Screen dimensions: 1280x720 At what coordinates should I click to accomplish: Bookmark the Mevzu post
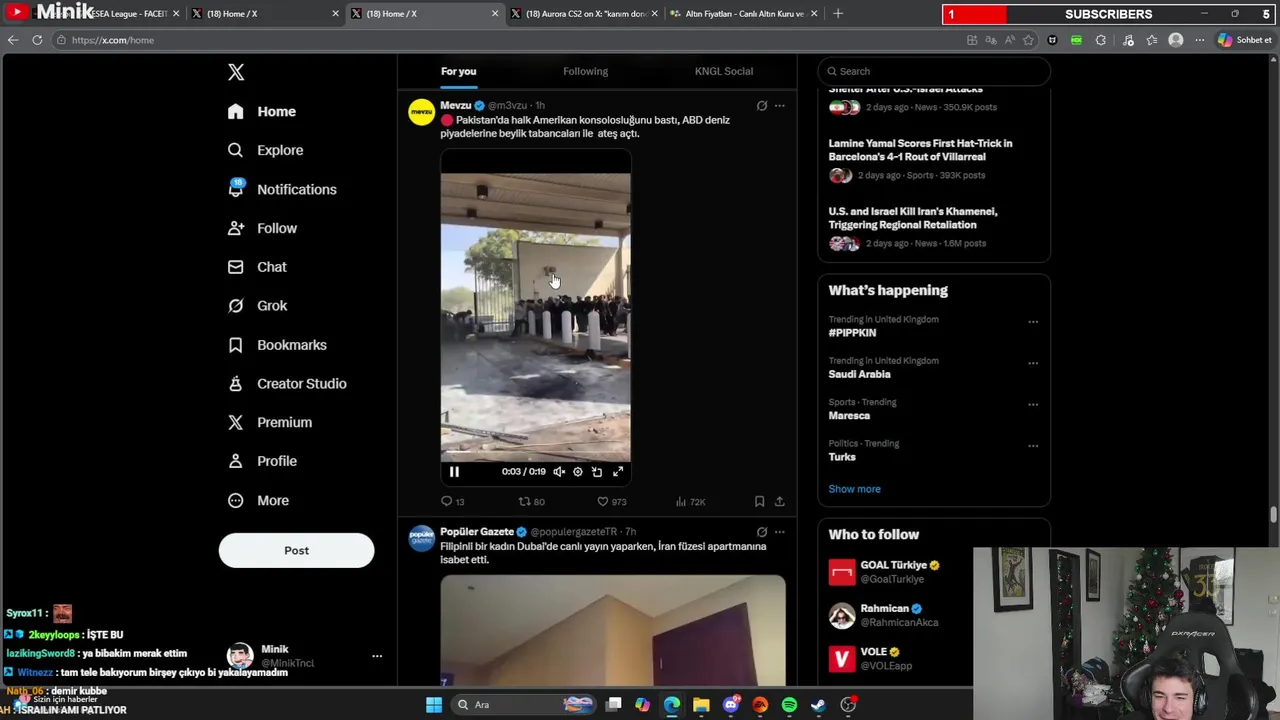tap(759, 501)
